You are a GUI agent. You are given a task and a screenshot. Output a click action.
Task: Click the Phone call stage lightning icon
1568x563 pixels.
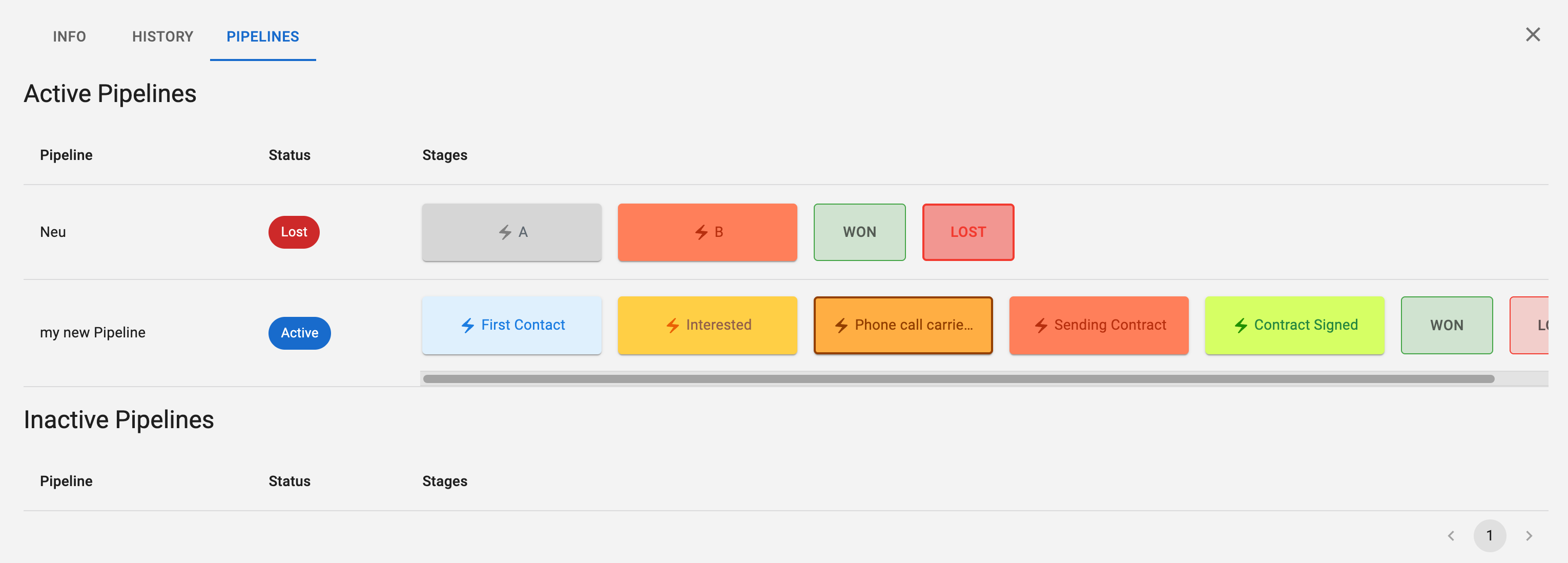pyautogui.click(x=841, y=326)
